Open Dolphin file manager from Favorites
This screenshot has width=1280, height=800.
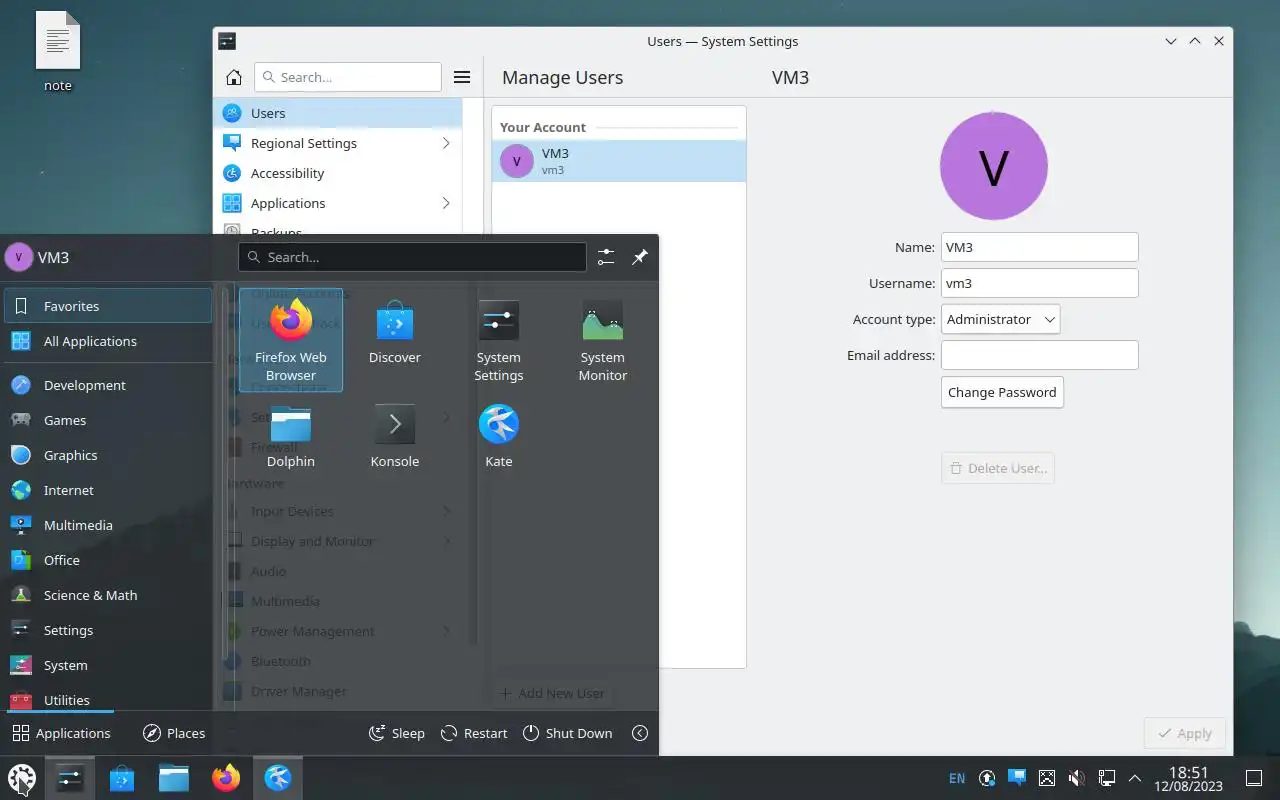click(x=291, y=436)
